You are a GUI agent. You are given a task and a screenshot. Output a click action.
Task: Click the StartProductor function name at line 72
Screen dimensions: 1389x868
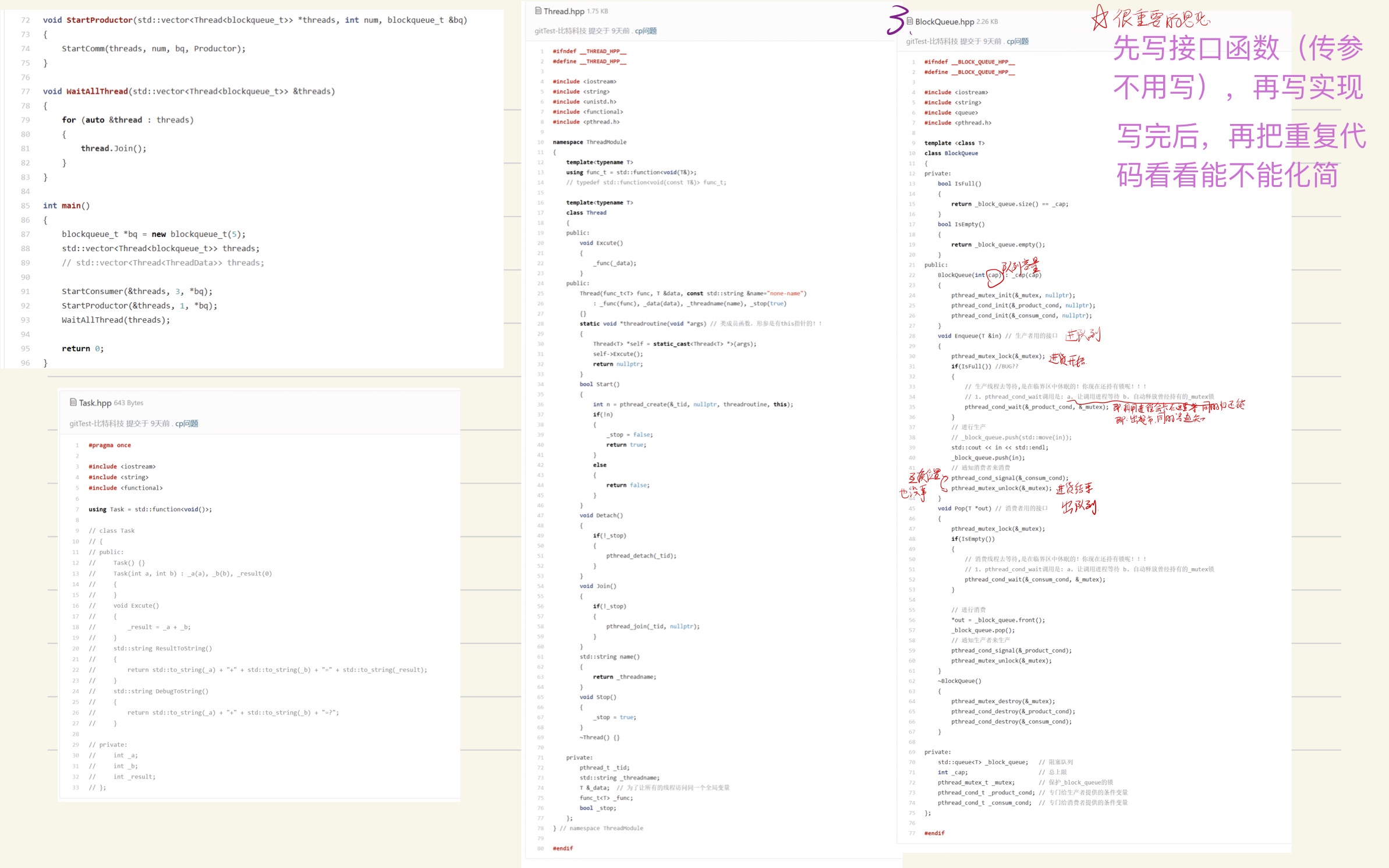(x=100, y=20)
